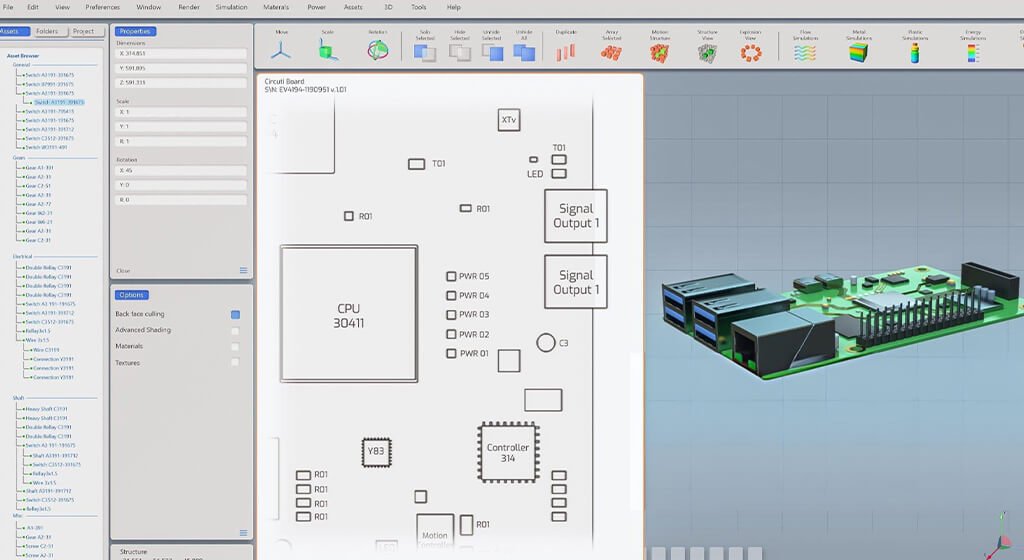Open the Help menu
The height and width of the screenshot is (560, 1024).
453,7
